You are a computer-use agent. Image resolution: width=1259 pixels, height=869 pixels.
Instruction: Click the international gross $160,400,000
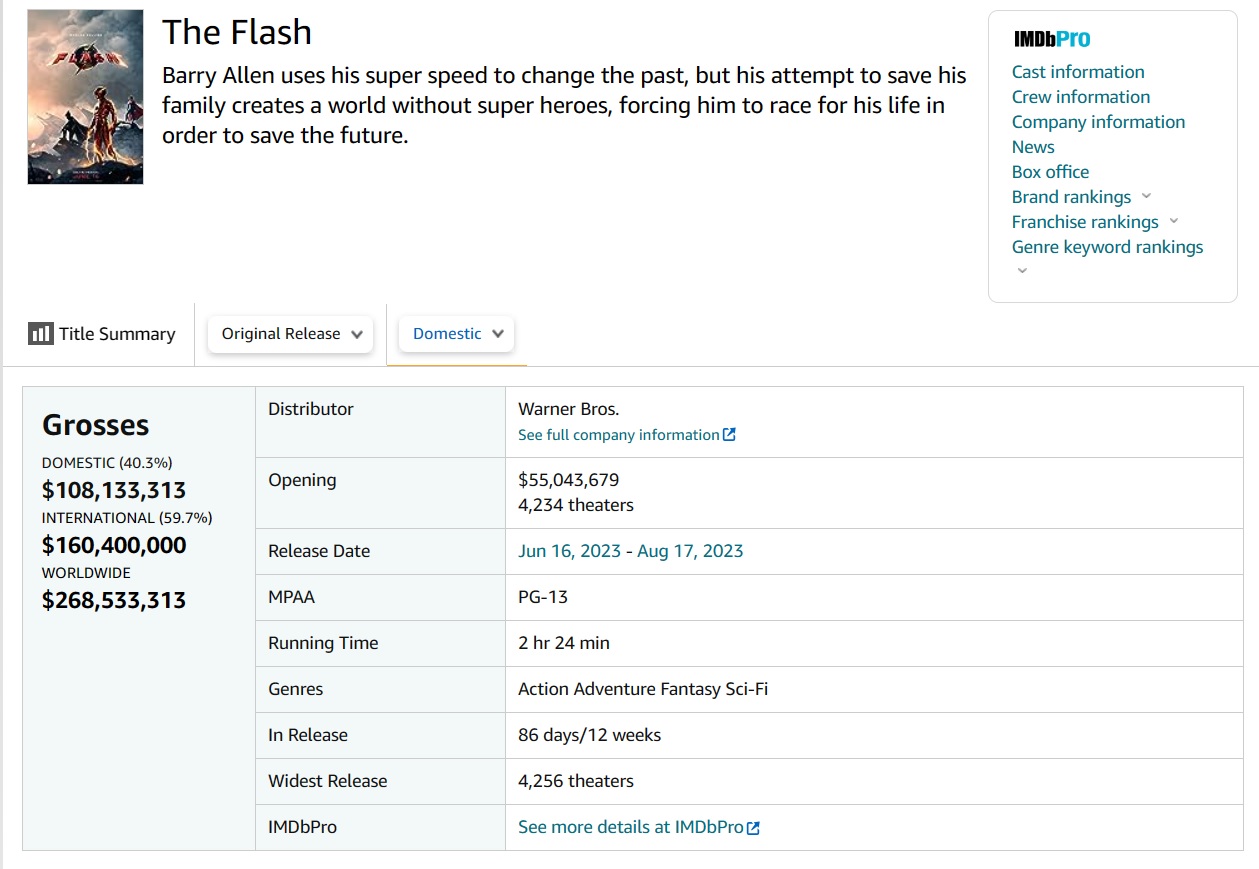point(114,545)
